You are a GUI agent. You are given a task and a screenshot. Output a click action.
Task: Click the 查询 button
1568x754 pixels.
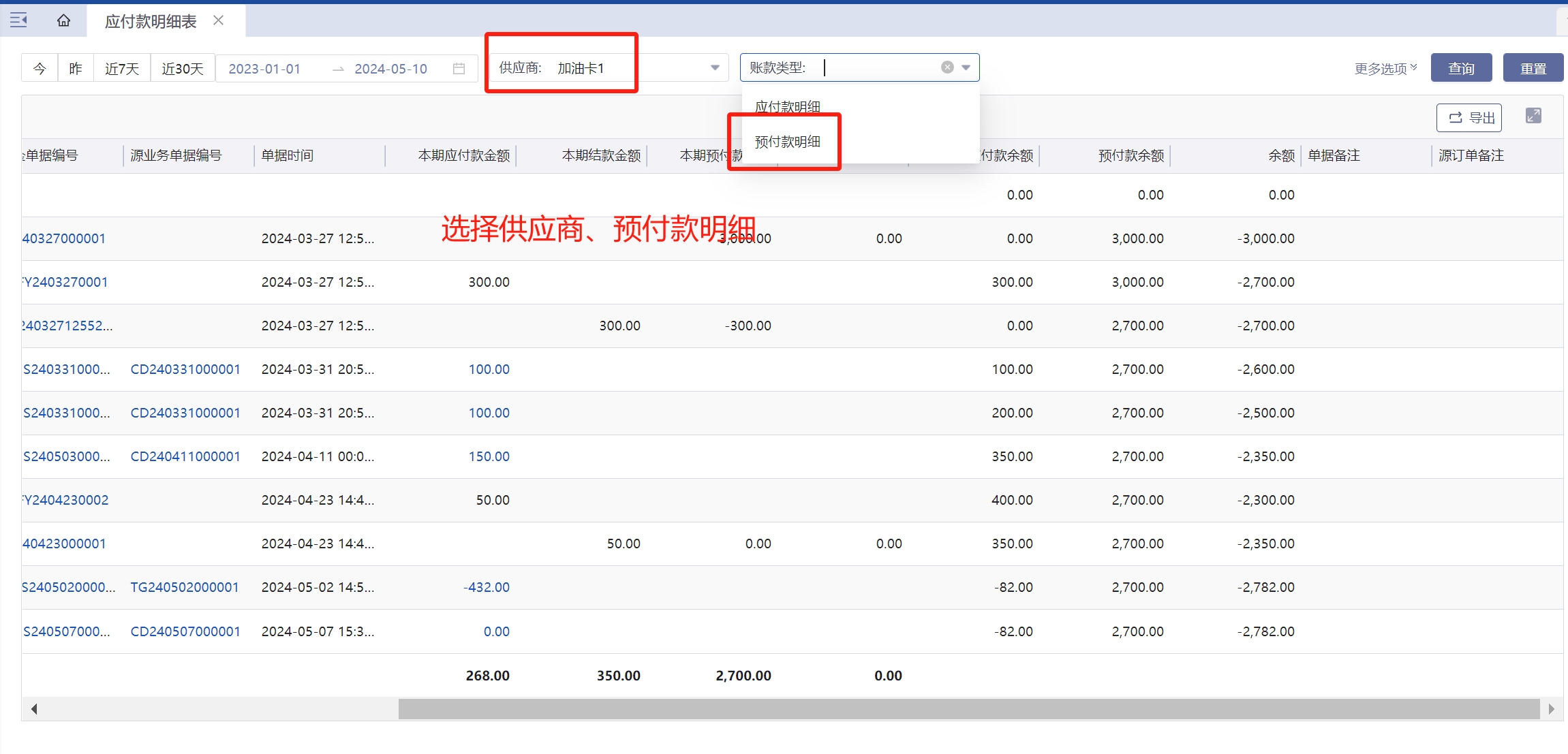1461,68
